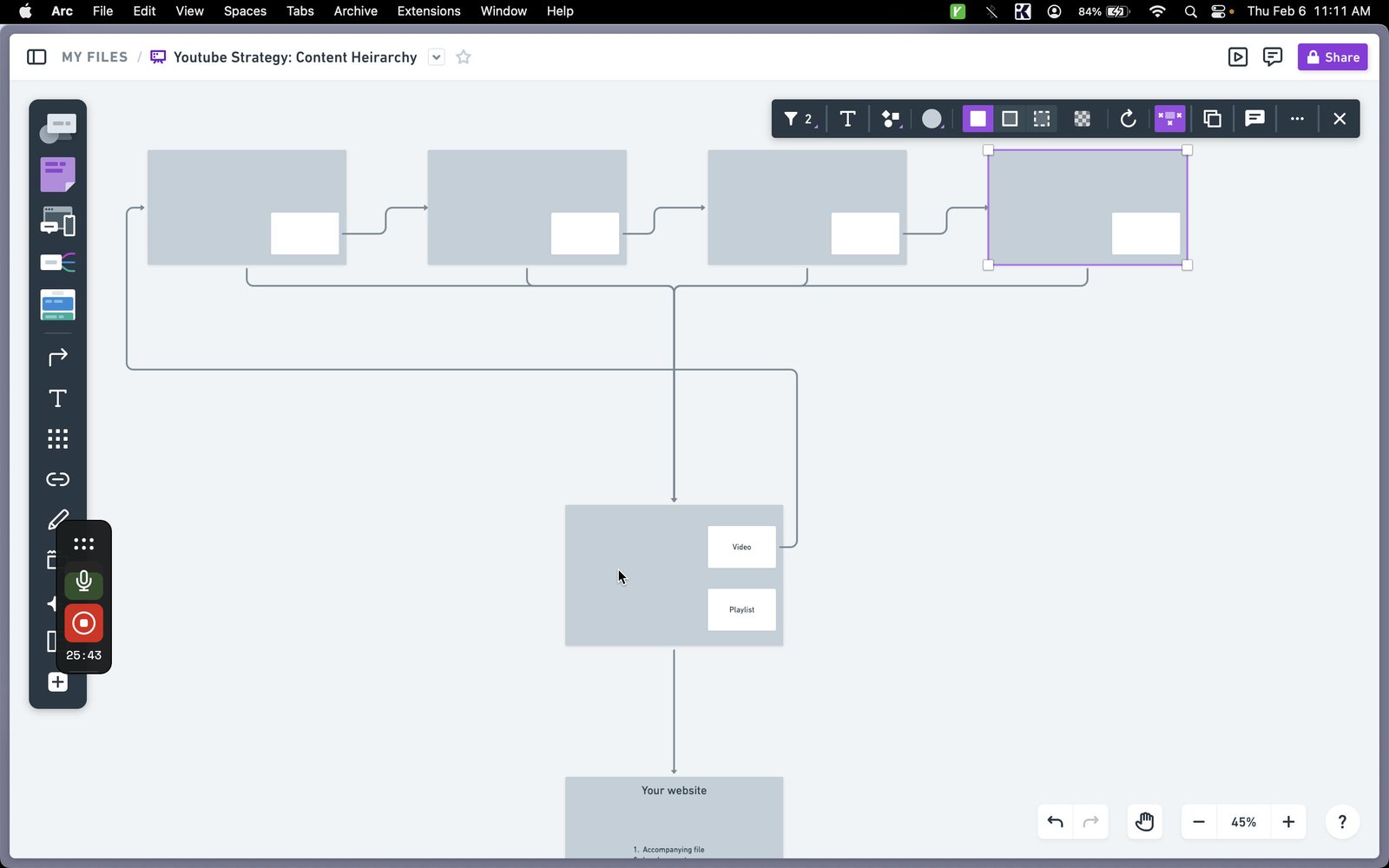Toggle solid fill style for selected shape
Image resolution: width=1389 pixels, height=868 pixels.
pyautogui.click(x=978, y=119)
